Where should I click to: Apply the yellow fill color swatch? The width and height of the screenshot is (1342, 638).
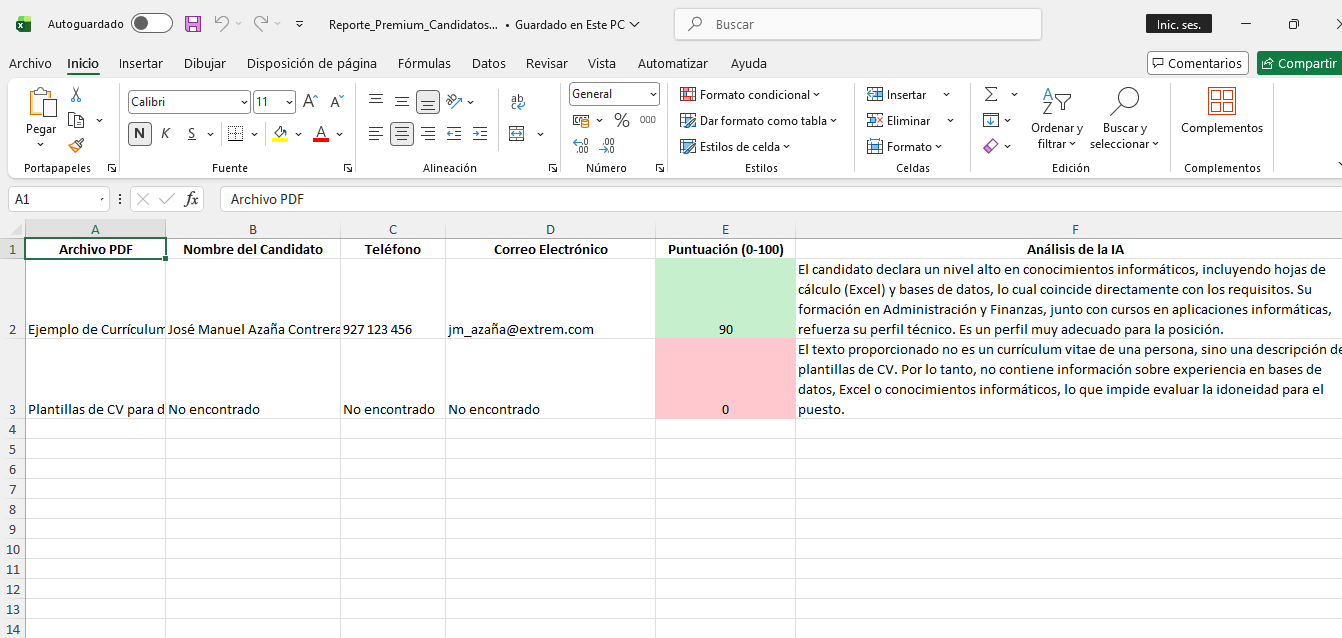[x=280, y=133]
